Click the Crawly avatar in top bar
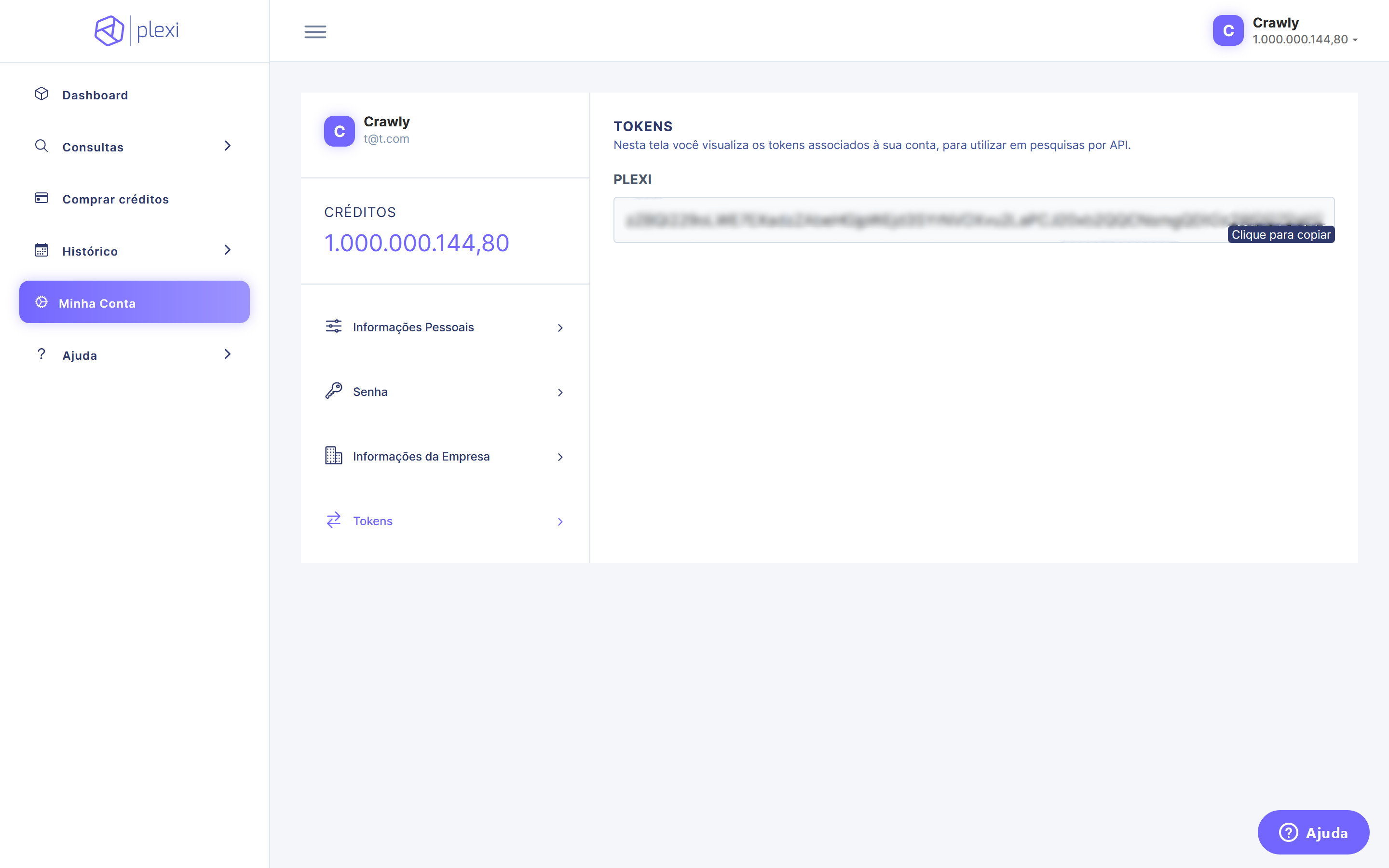 click(x=1228, y=30)
